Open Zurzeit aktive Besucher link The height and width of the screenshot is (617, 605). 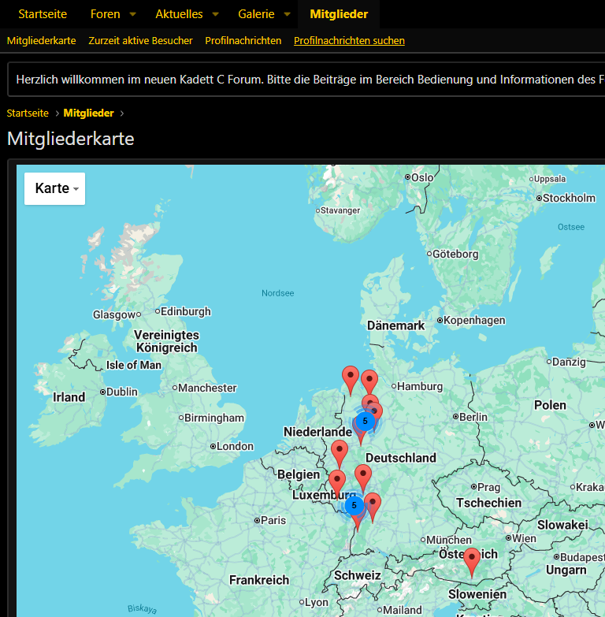(x=140, y=41)
